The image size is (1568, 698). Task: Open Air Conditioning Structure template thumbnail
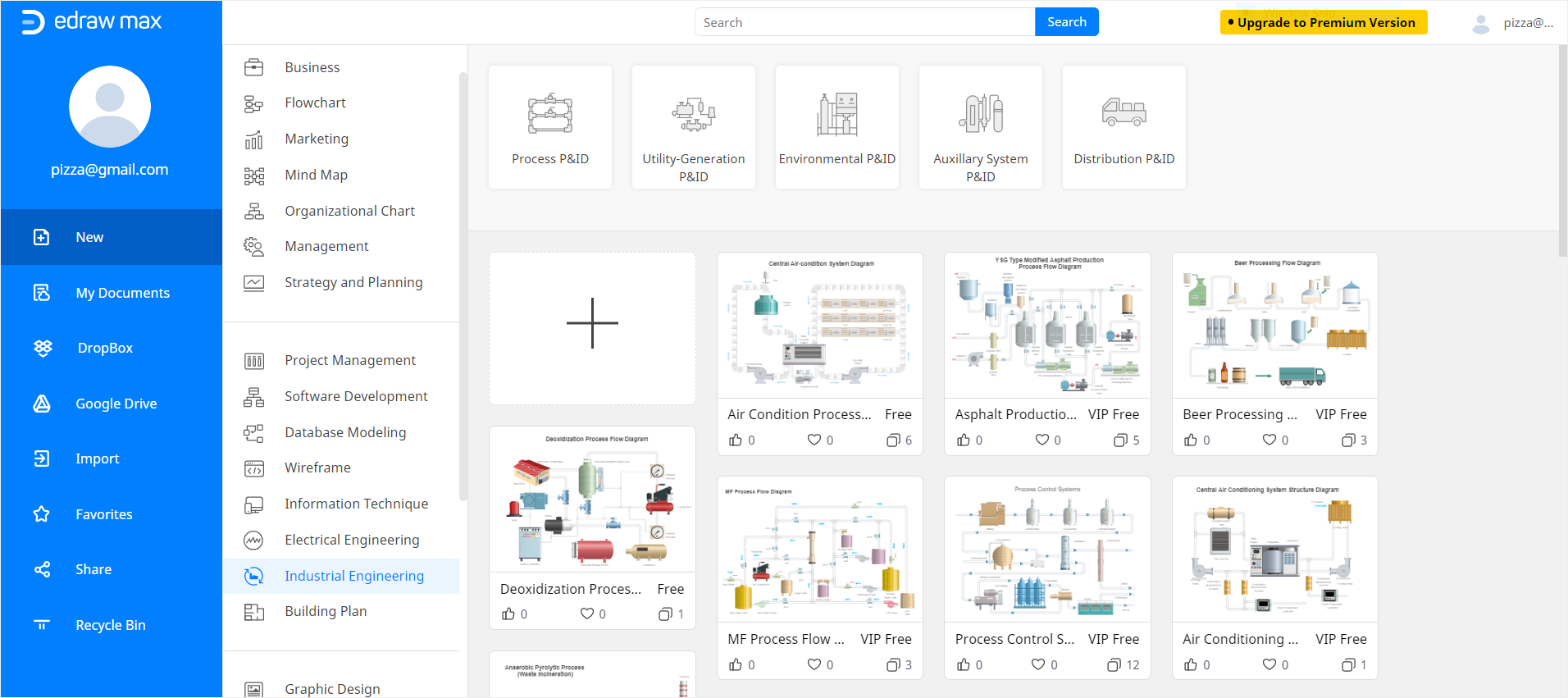pyautogui.click(x=1275, y=550)
